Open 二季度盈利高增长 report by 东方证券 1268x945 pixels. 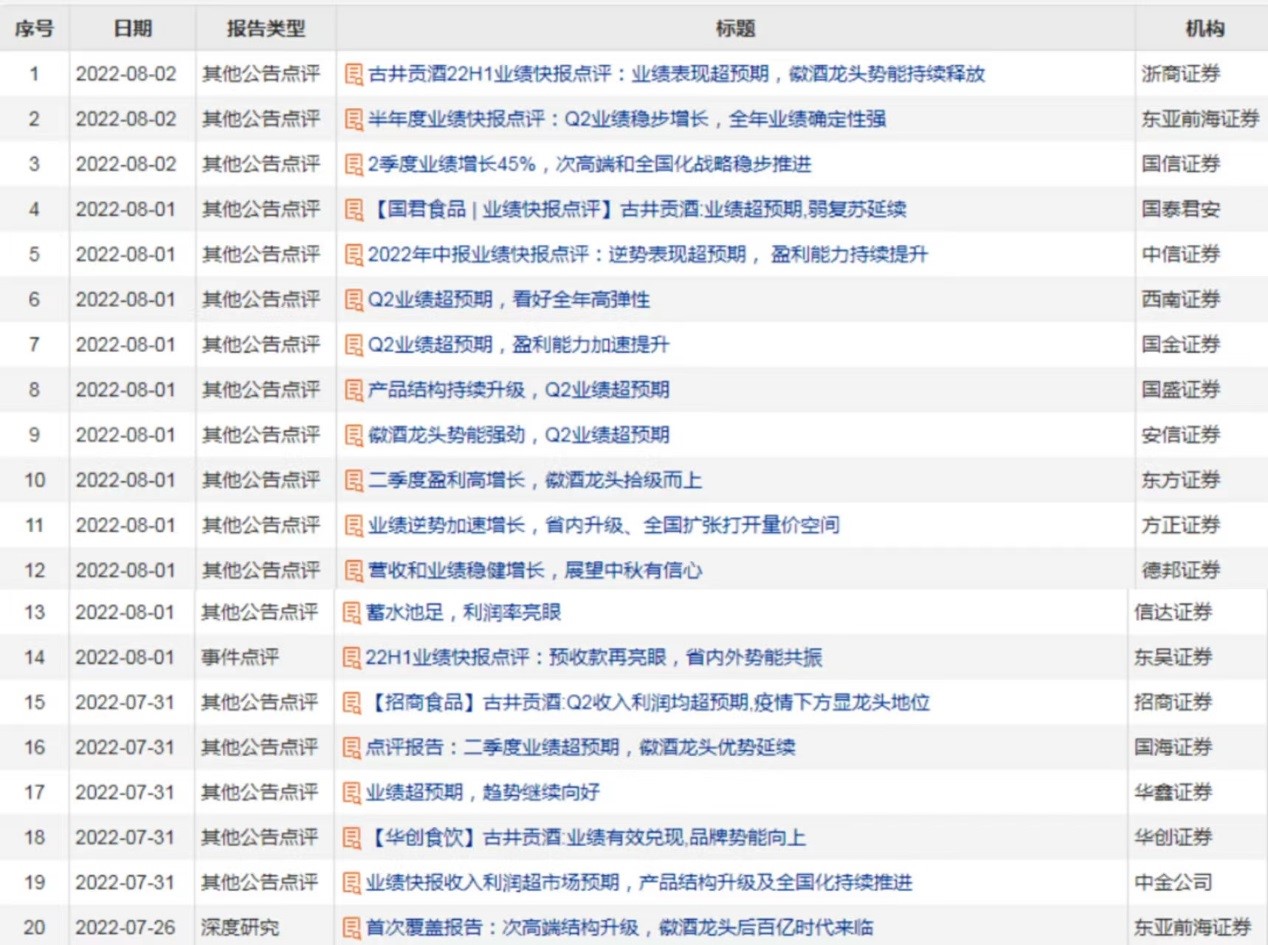[x=534, y=480]
